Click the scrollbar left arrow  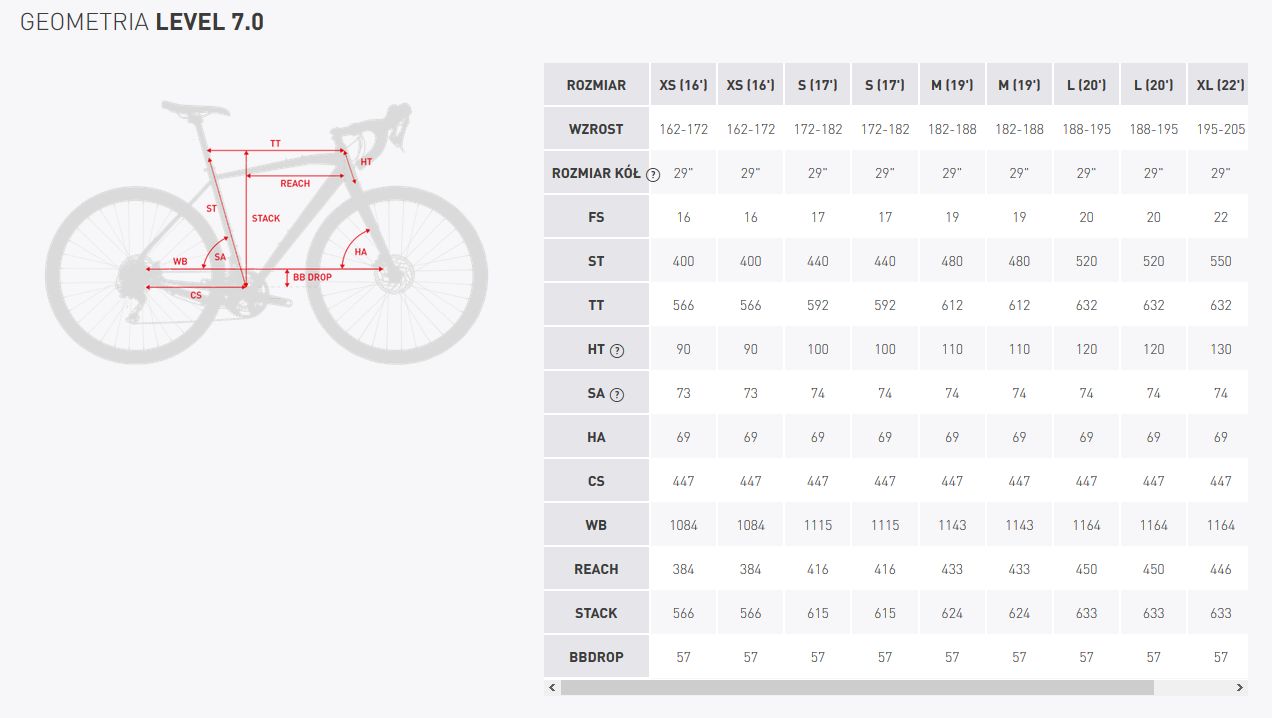[551, 688]
